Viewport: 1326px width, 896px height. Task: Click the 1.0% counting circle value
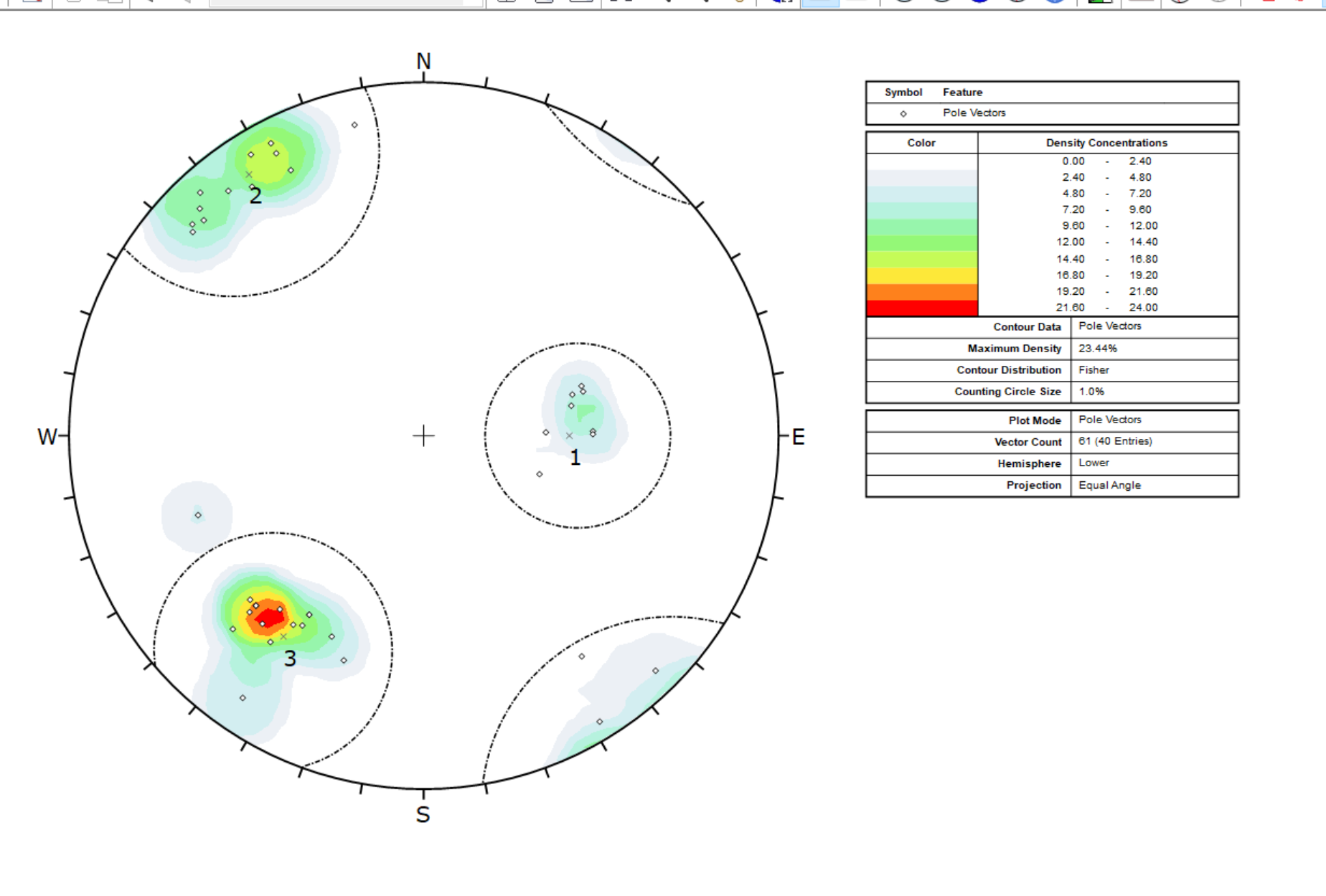pyautogui.click(x=1091, y=392)
